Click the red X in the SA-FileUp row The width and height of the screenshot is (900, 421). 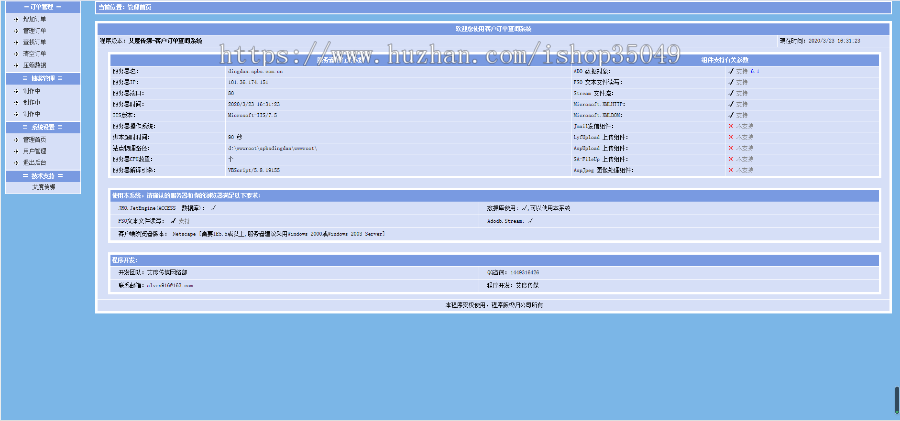731,159
